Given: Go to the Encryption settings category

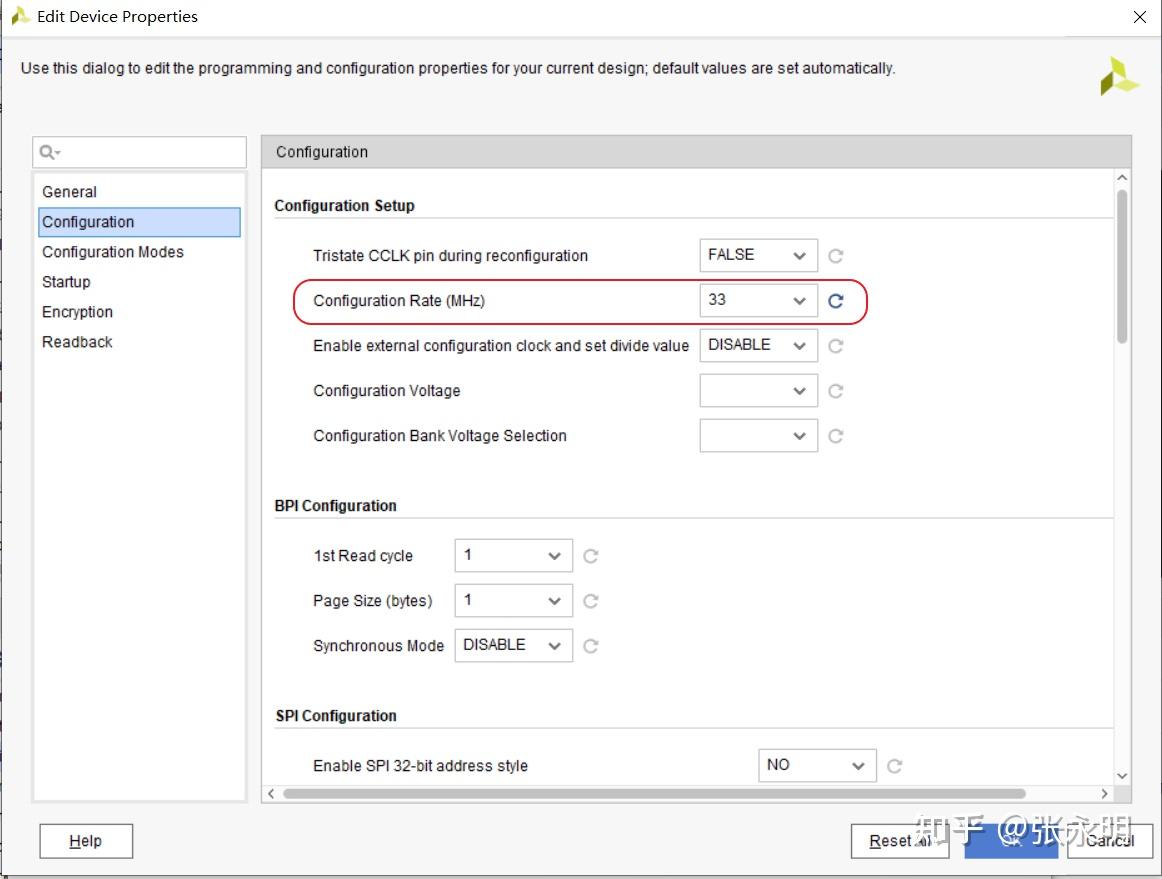Looking at the screenshot, I should [x=78, y=312].
